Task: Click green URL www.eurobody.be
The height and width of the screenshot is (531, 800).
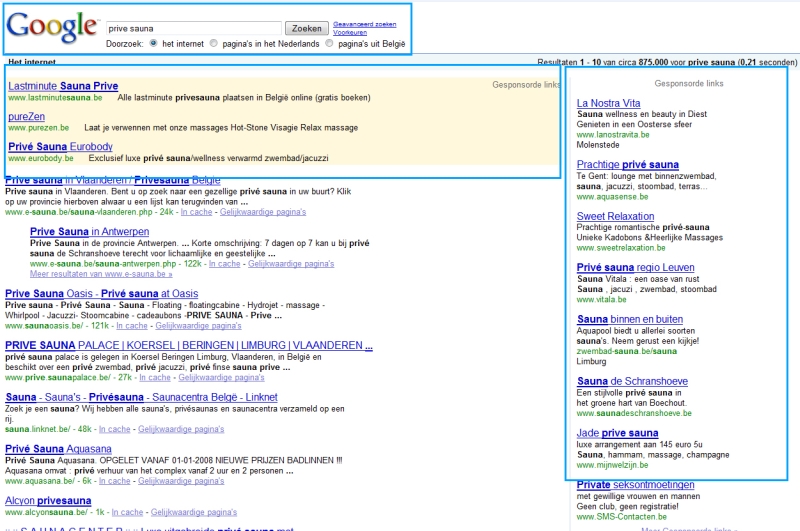Action: [x=41, y=158]
